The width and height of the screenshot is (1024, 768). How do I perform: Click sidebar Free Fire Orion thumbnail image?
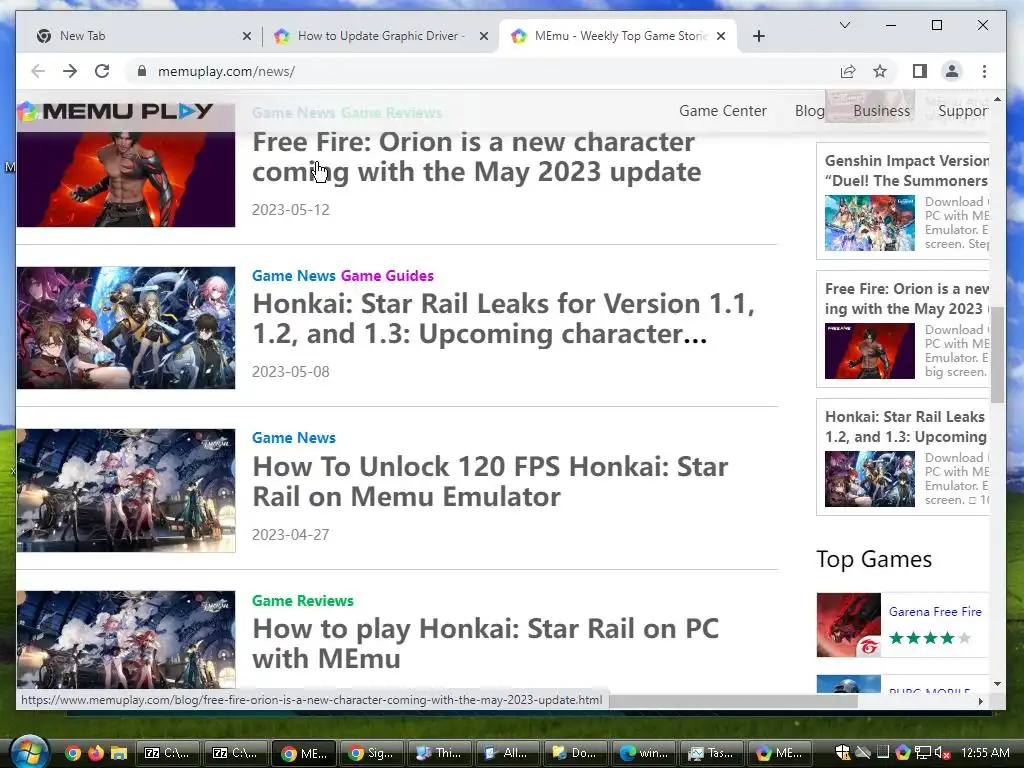[x=869, y=351]
